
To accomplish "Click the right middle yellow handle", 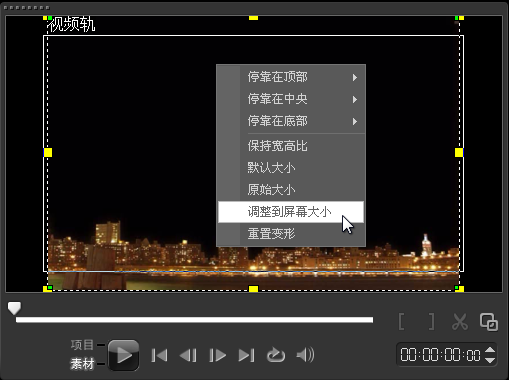I will [x=459, y=152].
